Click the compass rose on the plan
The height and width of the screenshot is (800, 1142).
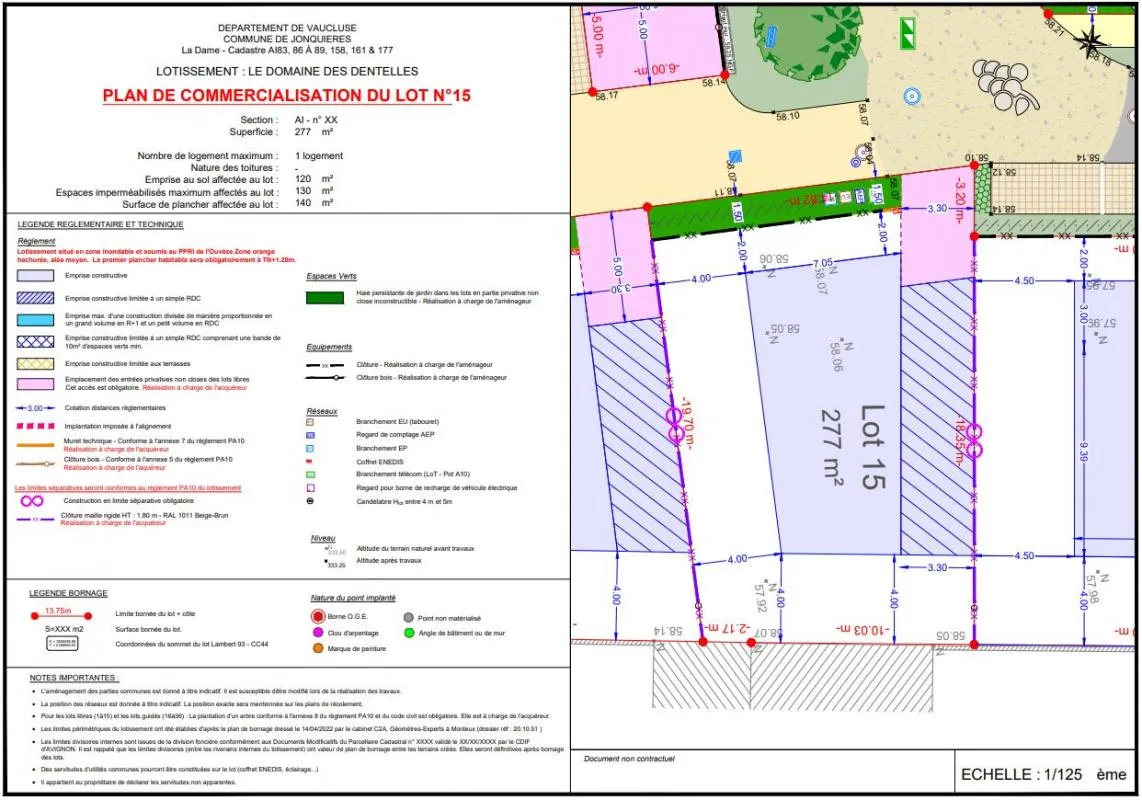[1092, 41]
